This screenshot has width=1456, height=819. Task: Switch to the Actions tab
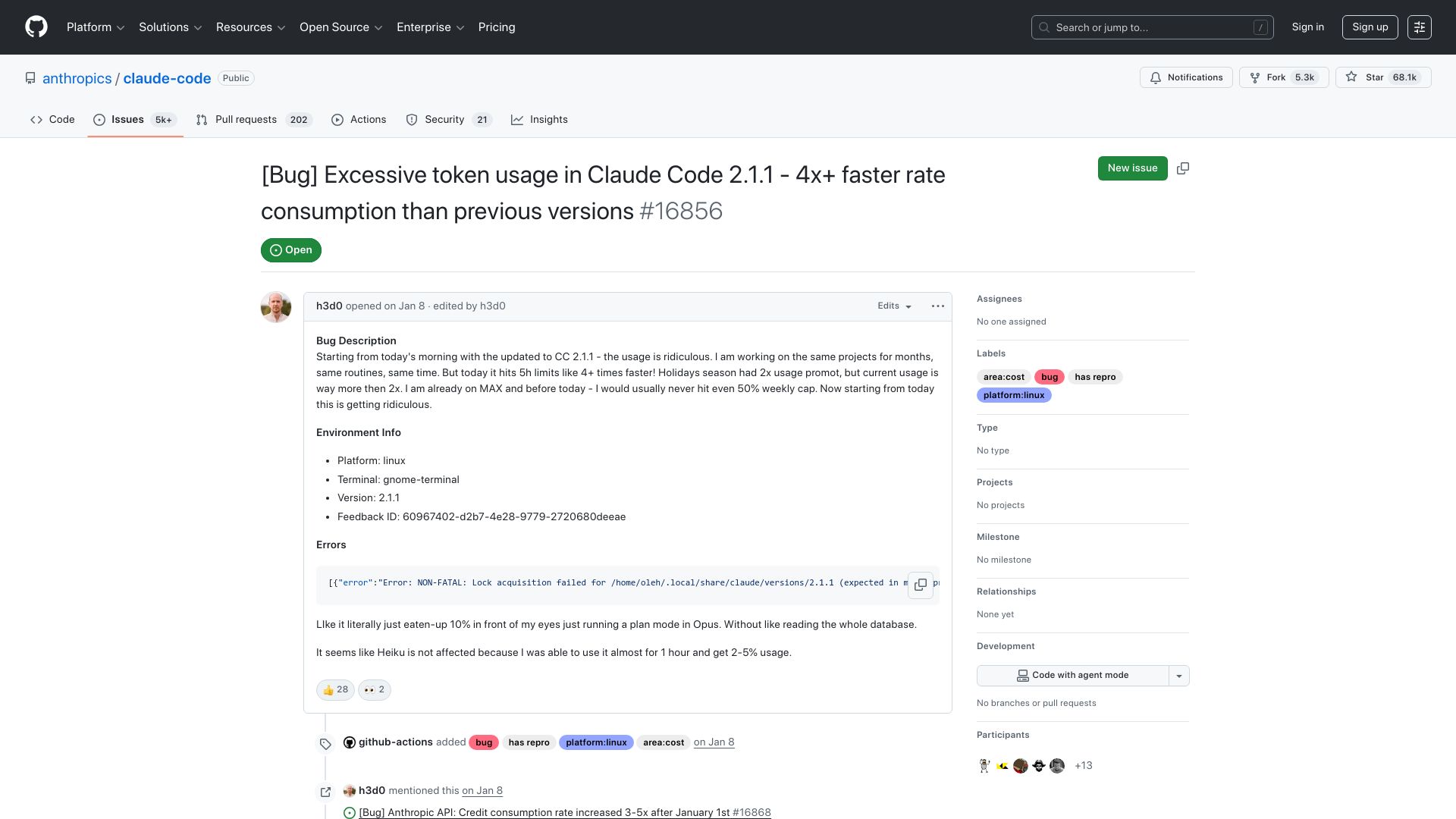tap(359, 120)
